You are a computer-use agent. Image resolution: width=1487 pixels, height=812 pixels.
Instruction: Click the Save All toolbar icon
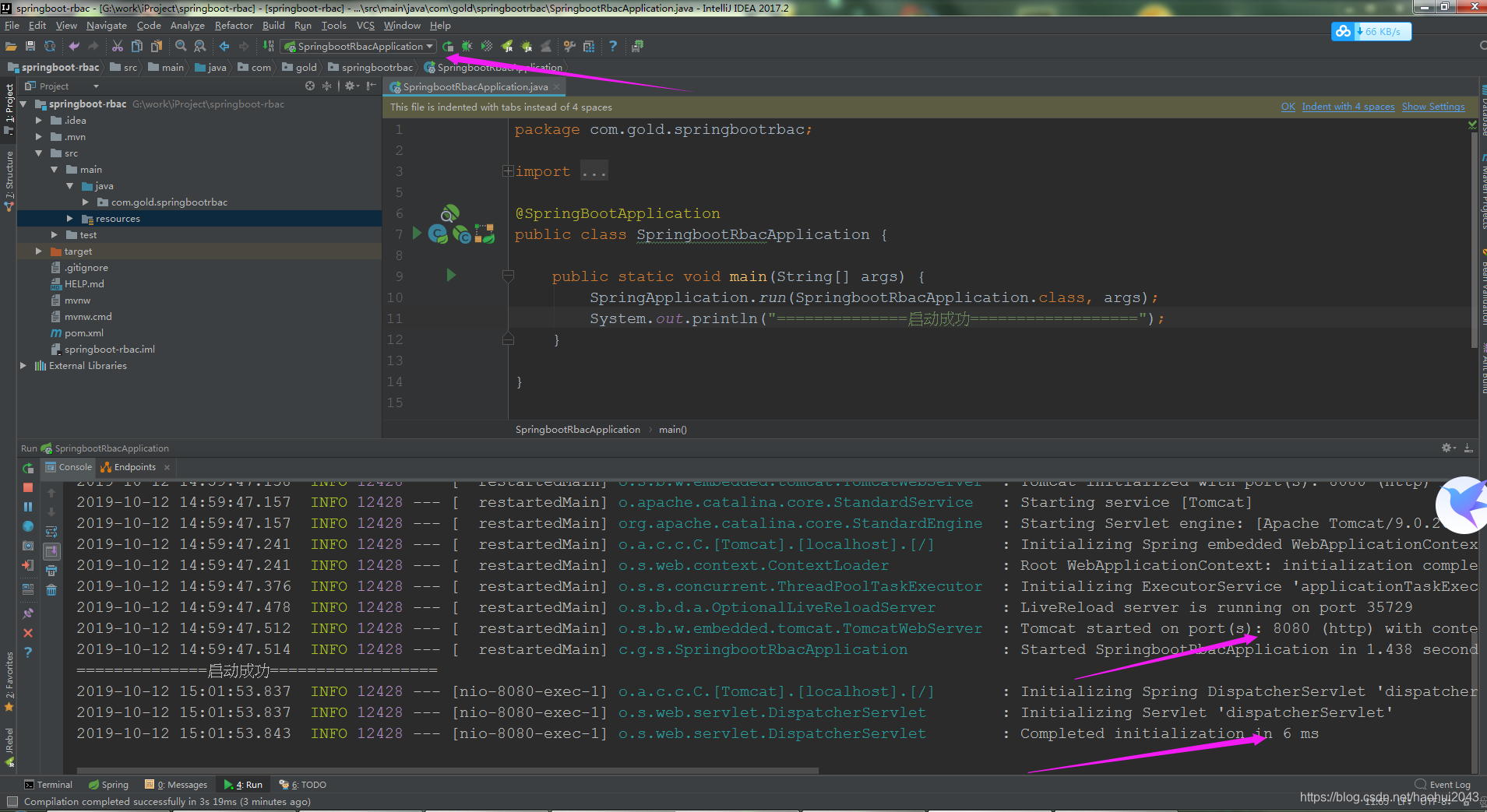click(30, 47)
